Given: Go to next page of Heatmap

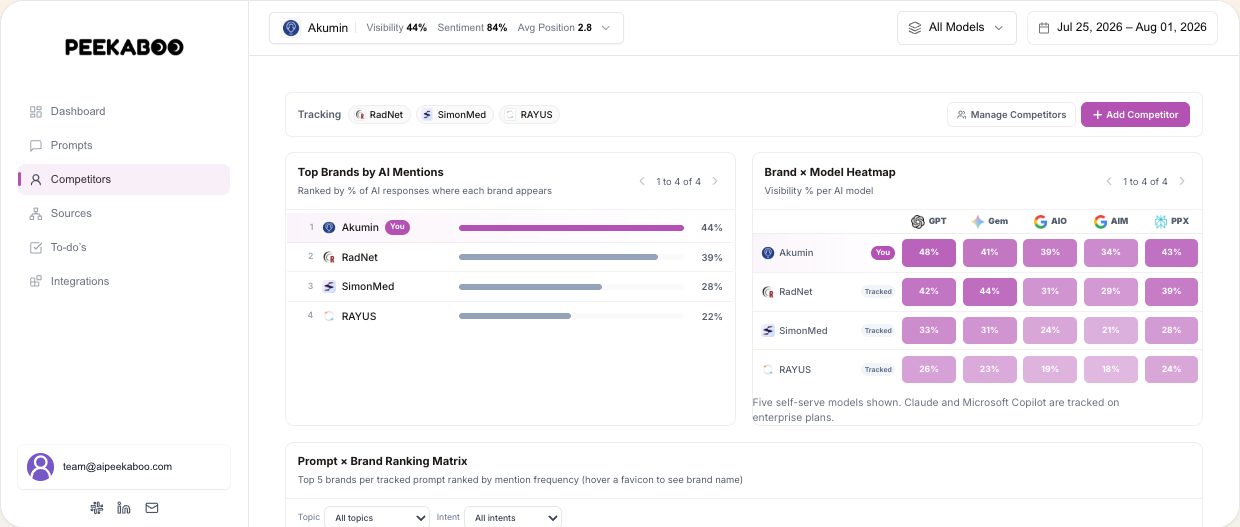Looking at the screenshot, I should (1182, 181).
